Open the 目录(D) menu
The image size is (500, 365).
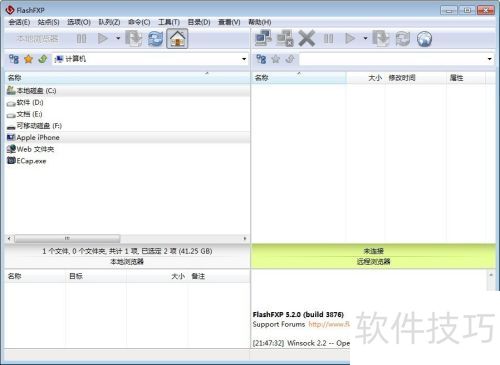pyautogui.click(x=199, y=22)
